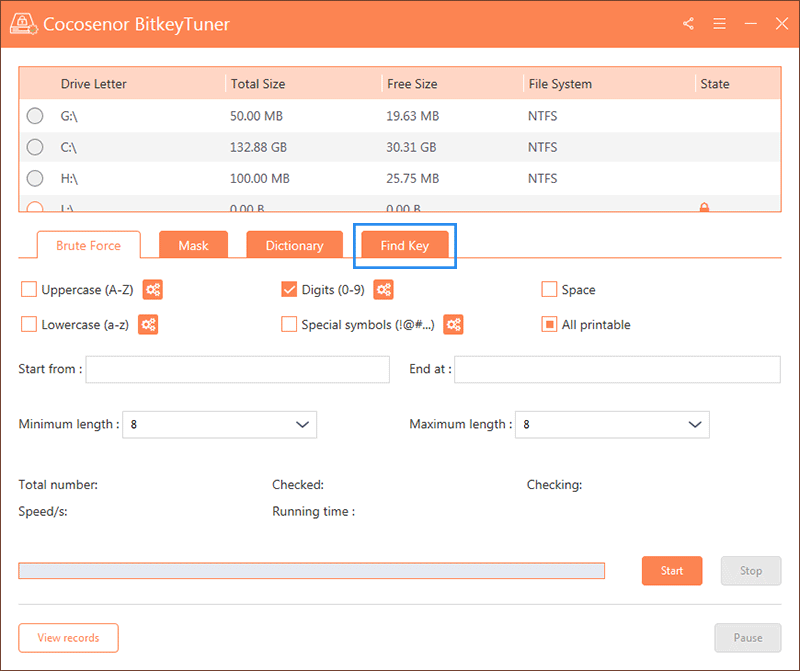Switch to the Mask tab

(193, 245)
